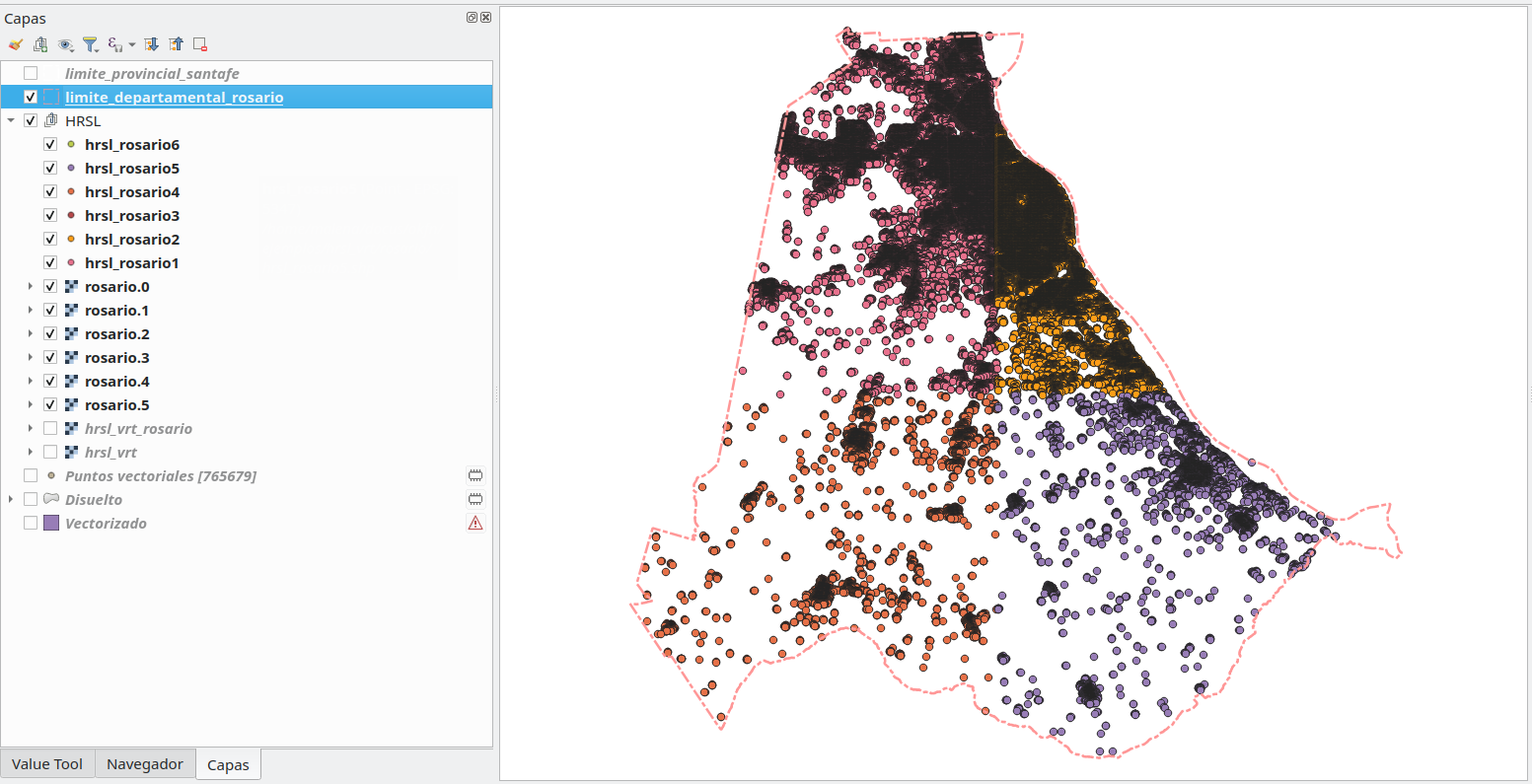The height and width of the screenshot is (784, 1532).
Task: Hide the hrsl_rosario2 layer via its checkbox
Action: 50,240
